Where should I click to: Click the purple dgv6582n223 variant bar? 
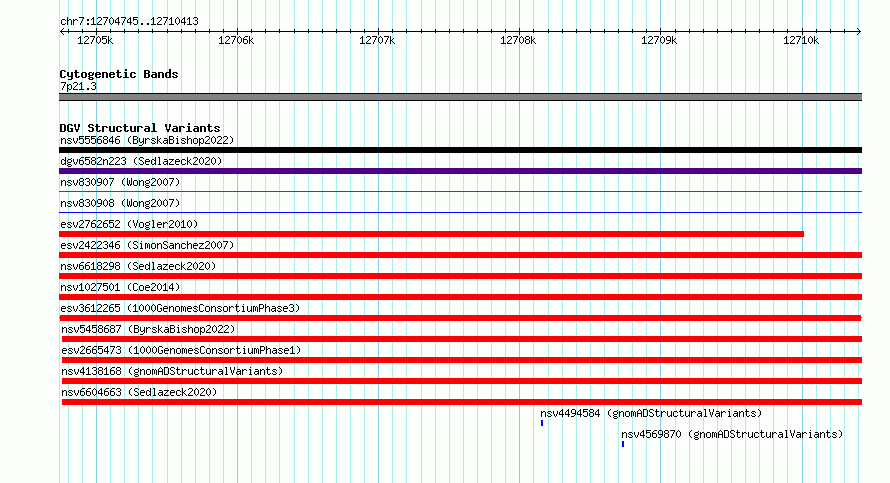point(460,171)
